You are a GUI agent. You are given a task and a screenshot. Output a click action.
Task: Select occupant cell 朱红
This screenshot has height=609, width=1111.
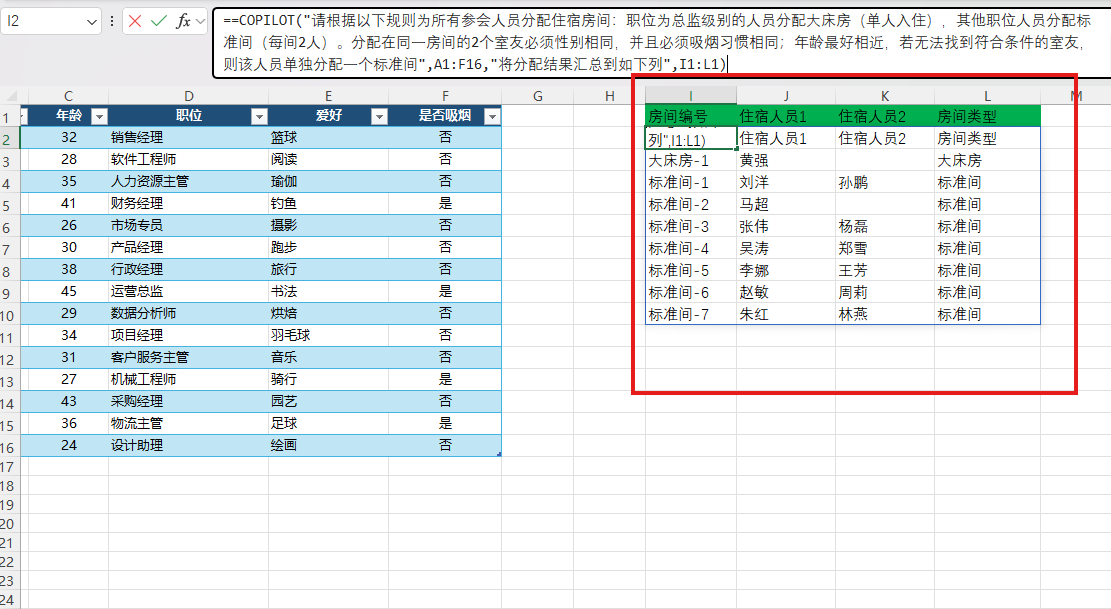(x=786, y=314)
